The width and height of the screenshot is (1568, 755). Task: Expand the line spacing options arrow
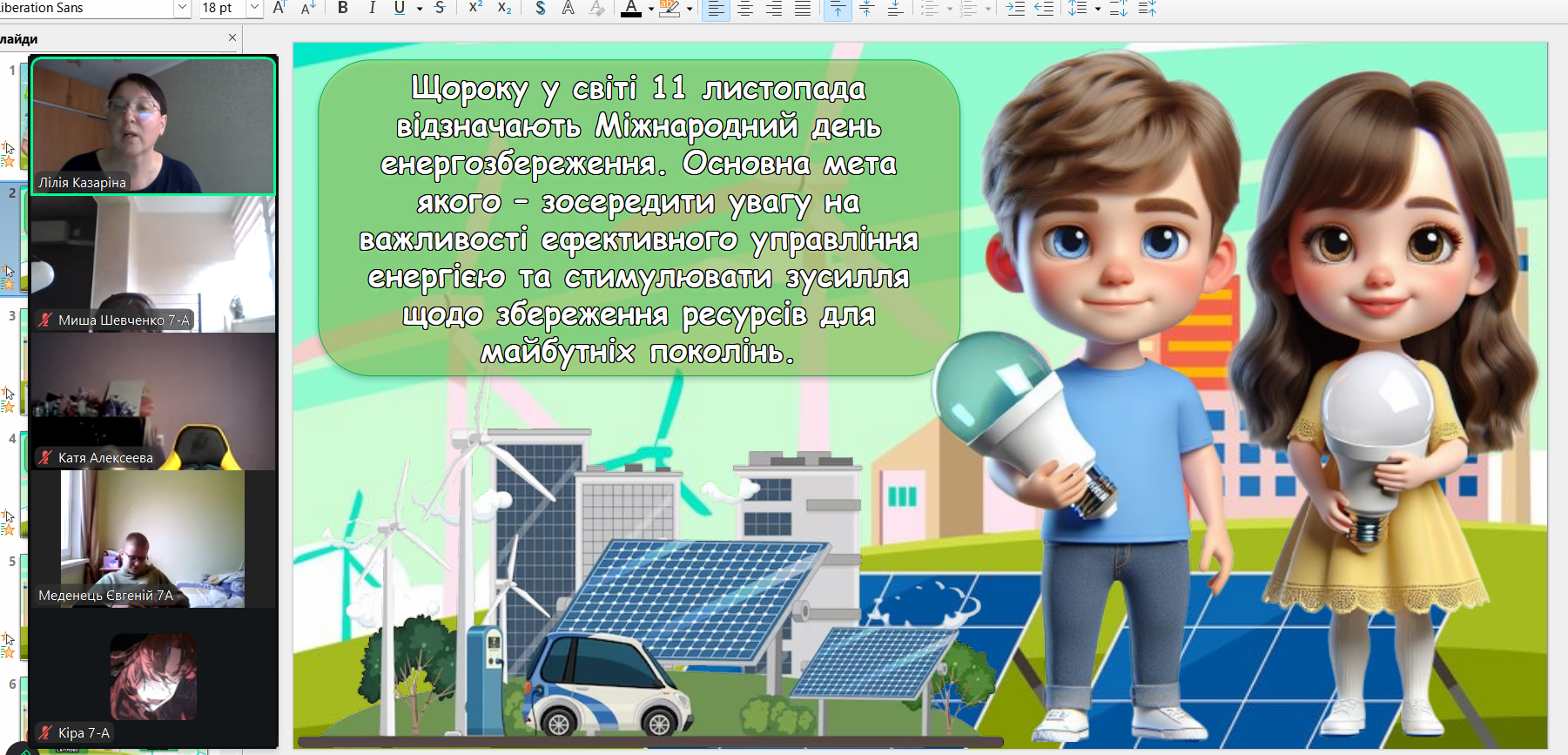1098,9
